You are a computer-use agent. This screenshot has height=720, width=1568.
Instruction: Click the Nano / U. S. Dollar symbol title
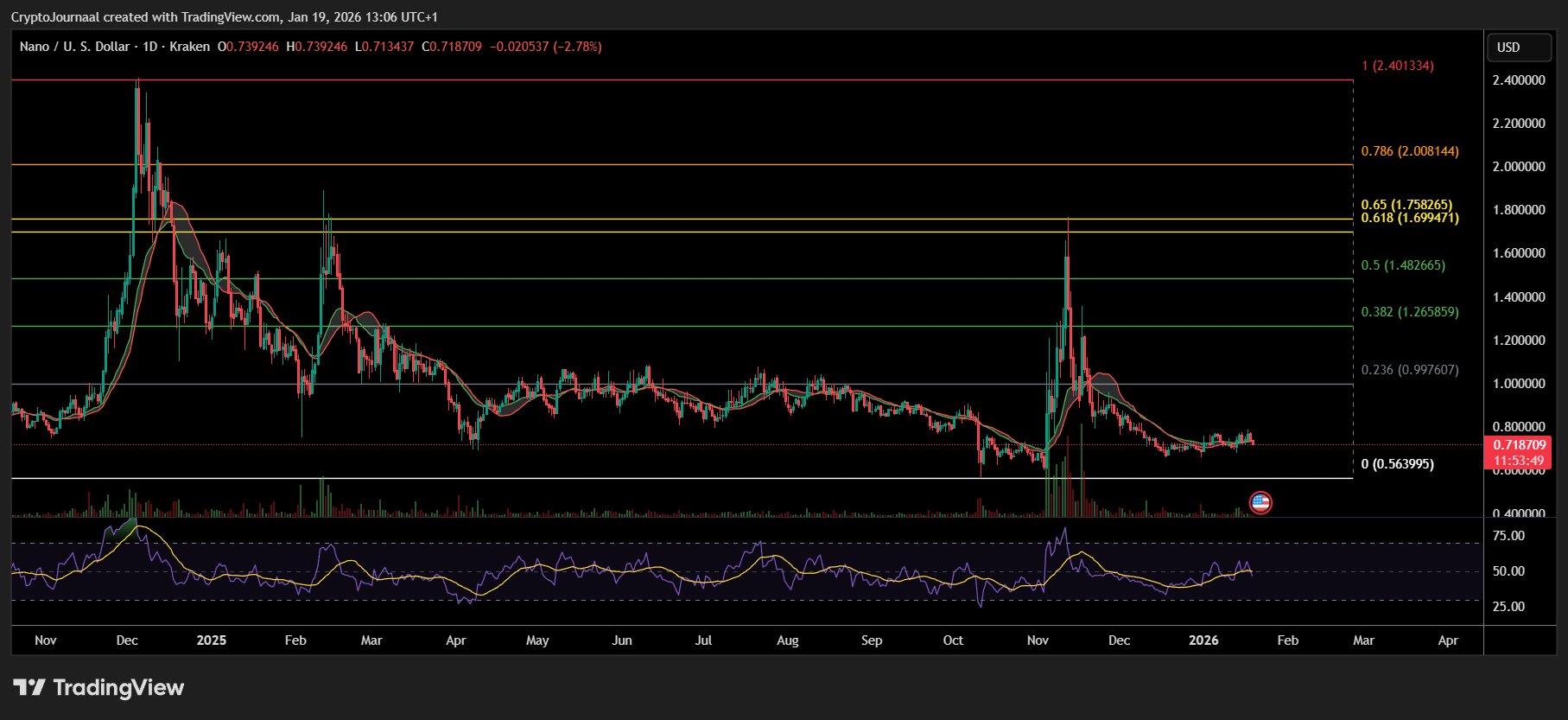pyautogui.click(x=74, y=47)
